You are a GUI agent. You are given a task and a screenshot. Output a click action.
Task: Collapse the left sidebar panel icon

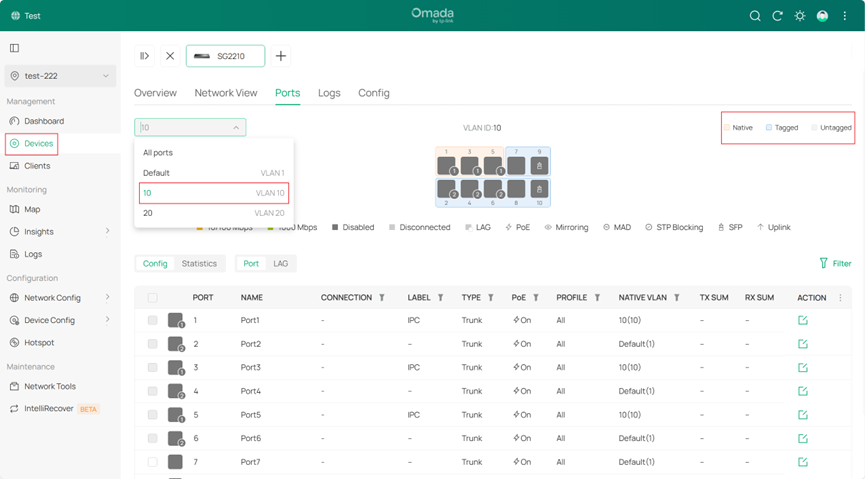[14, 48]
